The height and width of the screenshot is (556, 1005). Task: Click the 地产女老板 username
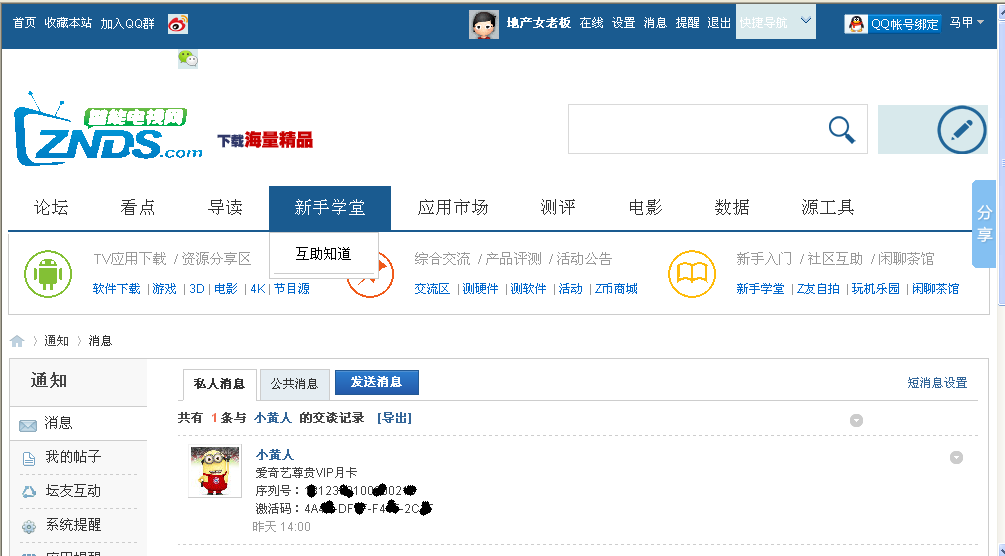[539, 23]
